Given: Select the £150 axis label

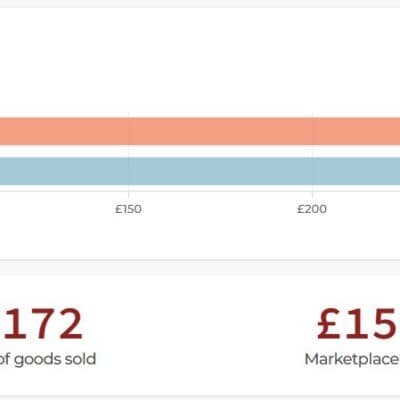Looking at the screenshot, I should 128,209.
